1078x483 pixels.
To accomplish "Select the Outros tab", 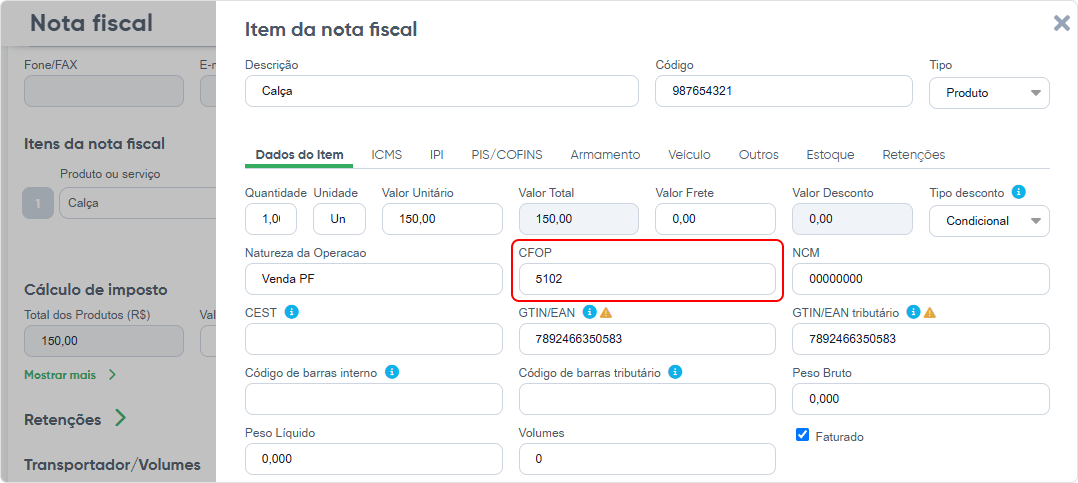I will click(758, 155).
